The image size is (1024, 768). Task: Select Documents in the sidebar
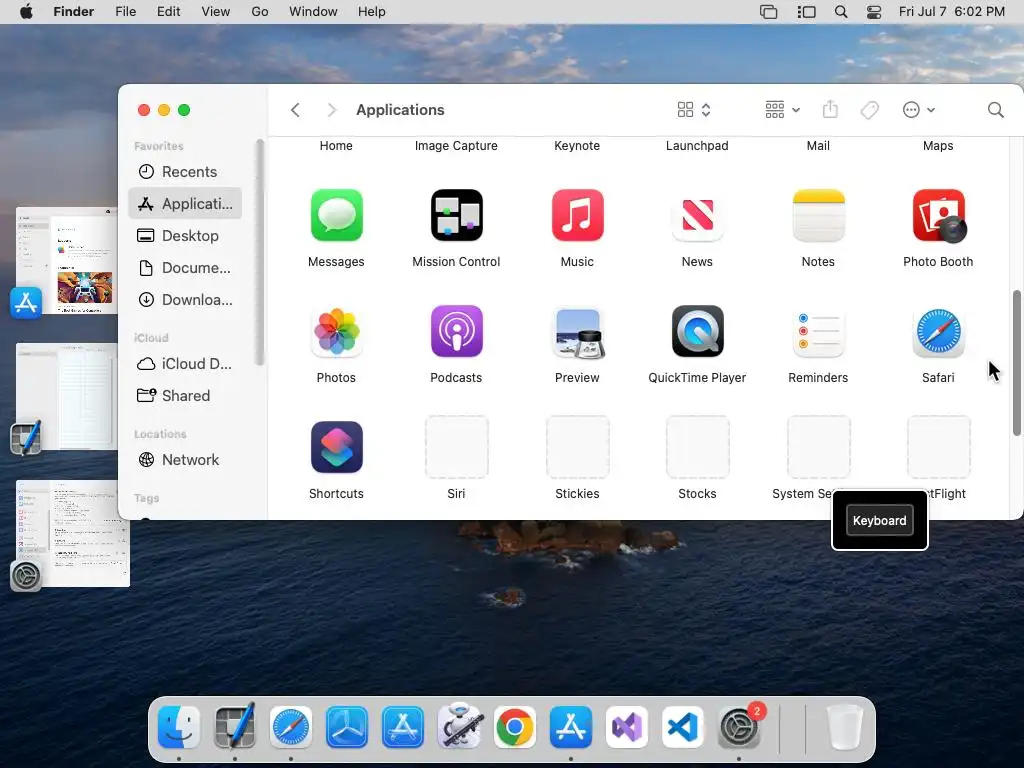(x=185, y=268)
